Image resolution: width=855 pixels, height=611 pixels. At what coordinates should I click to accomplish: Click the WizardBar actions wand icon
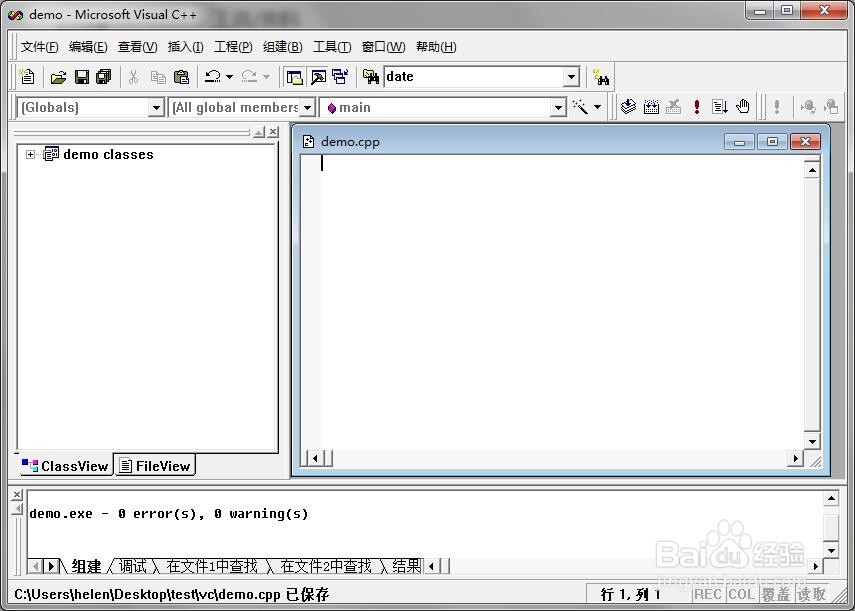[x=580, y=107]
